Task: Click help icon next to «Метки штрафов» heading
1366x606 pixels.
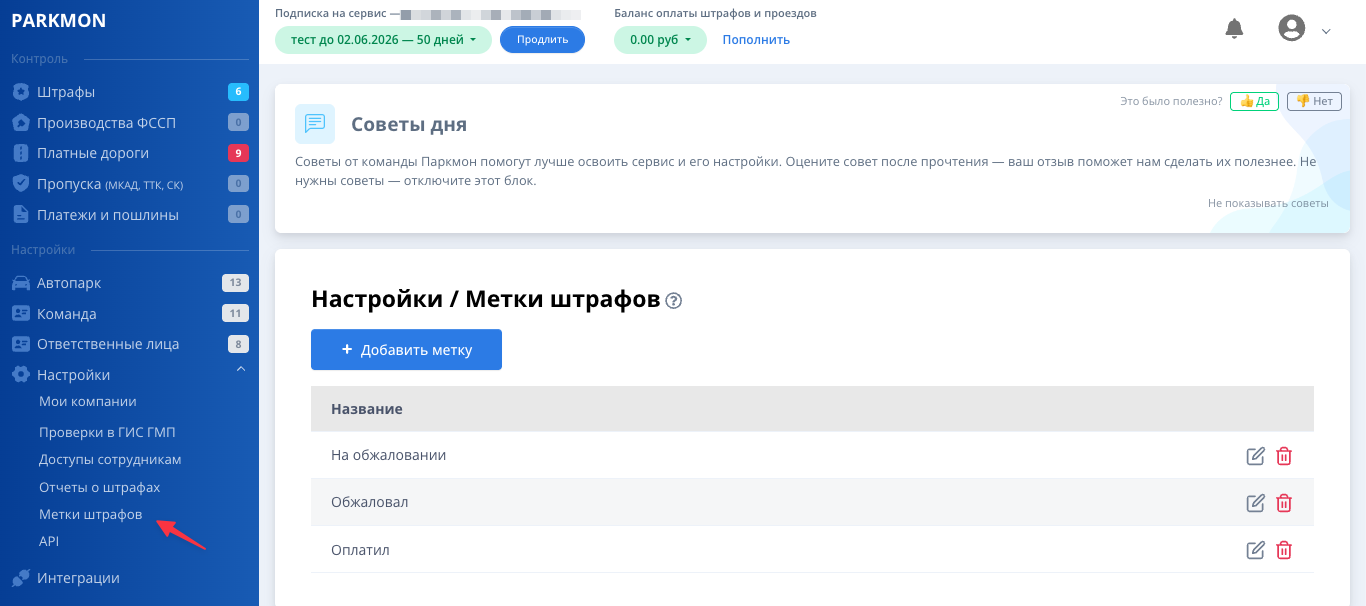Action: (673, 301)
